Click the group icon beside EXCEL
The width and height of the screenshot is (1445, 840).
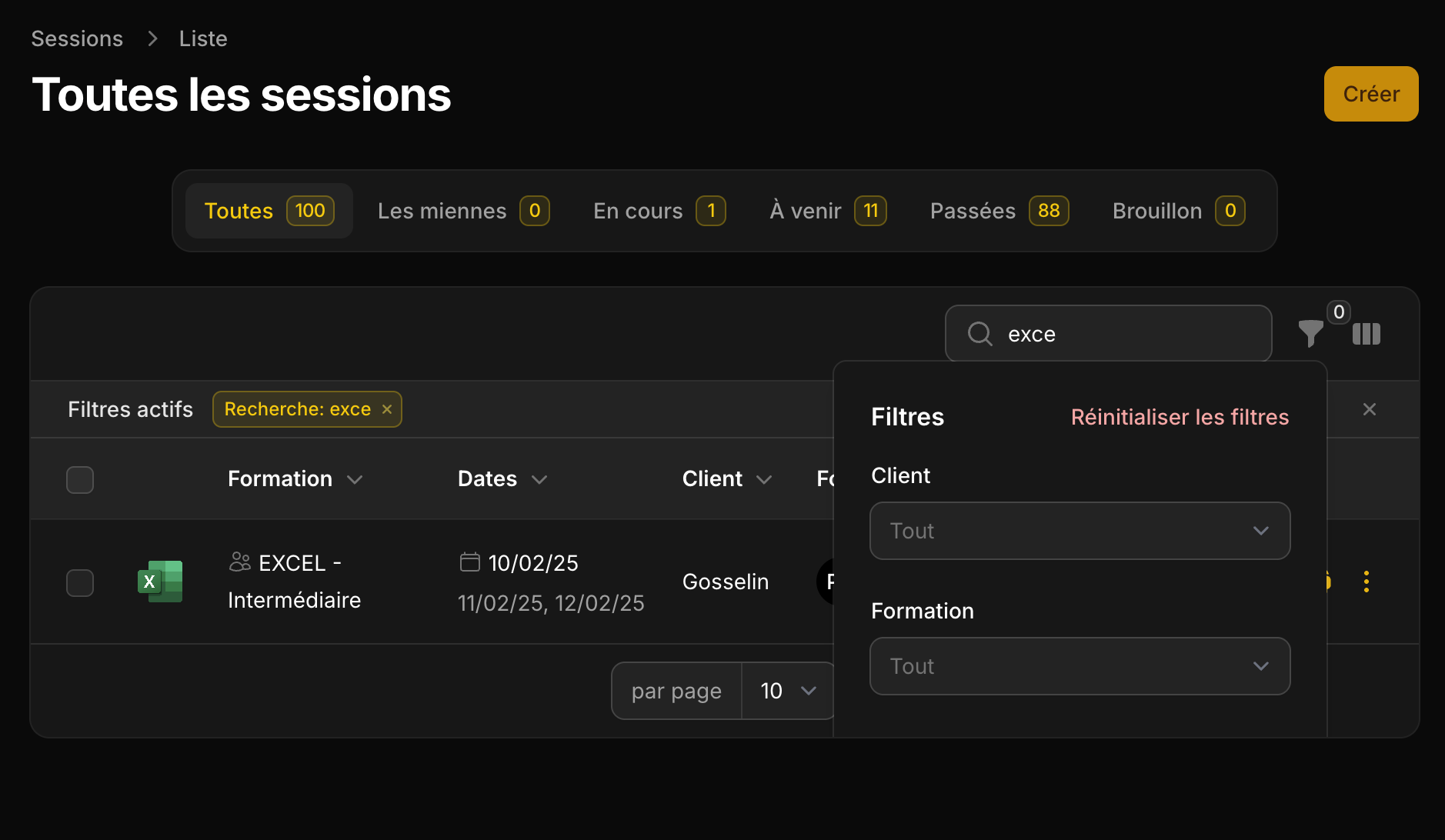tap(240, 562)
